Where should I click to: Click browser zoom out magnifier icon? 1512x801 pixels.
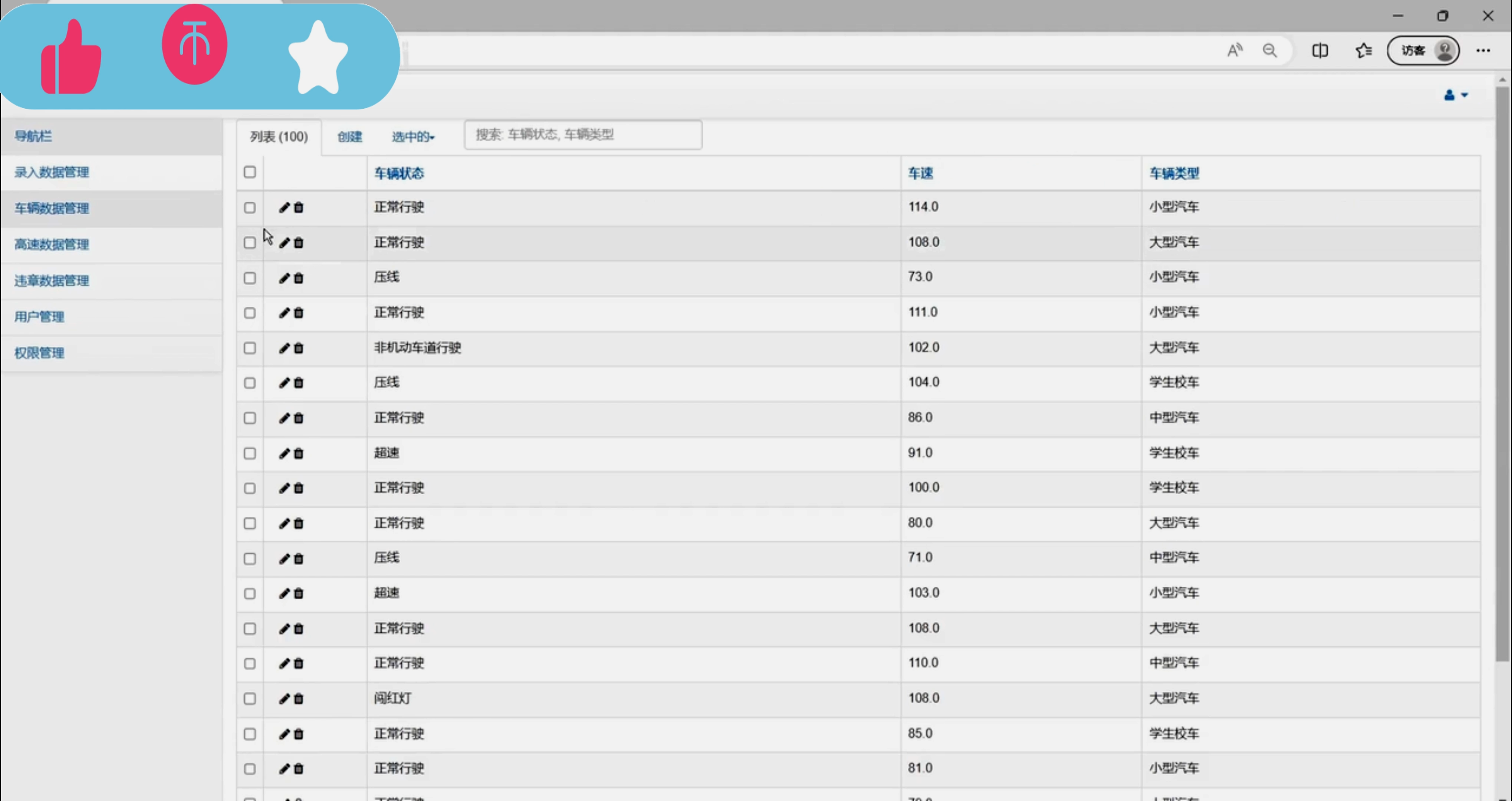[x=1270, y=51]
